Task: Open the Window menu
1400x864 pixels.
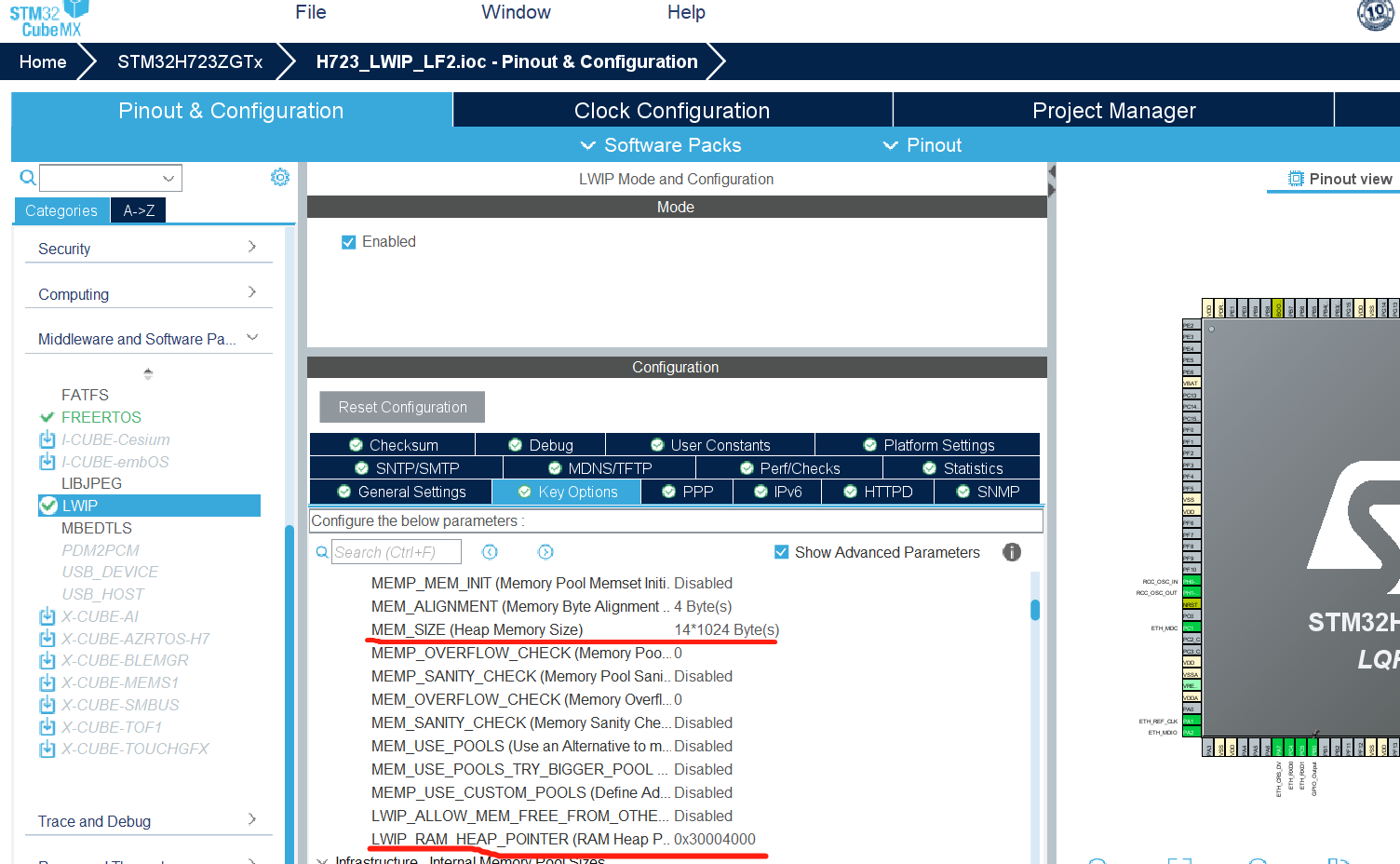Action: click(516, 12)
